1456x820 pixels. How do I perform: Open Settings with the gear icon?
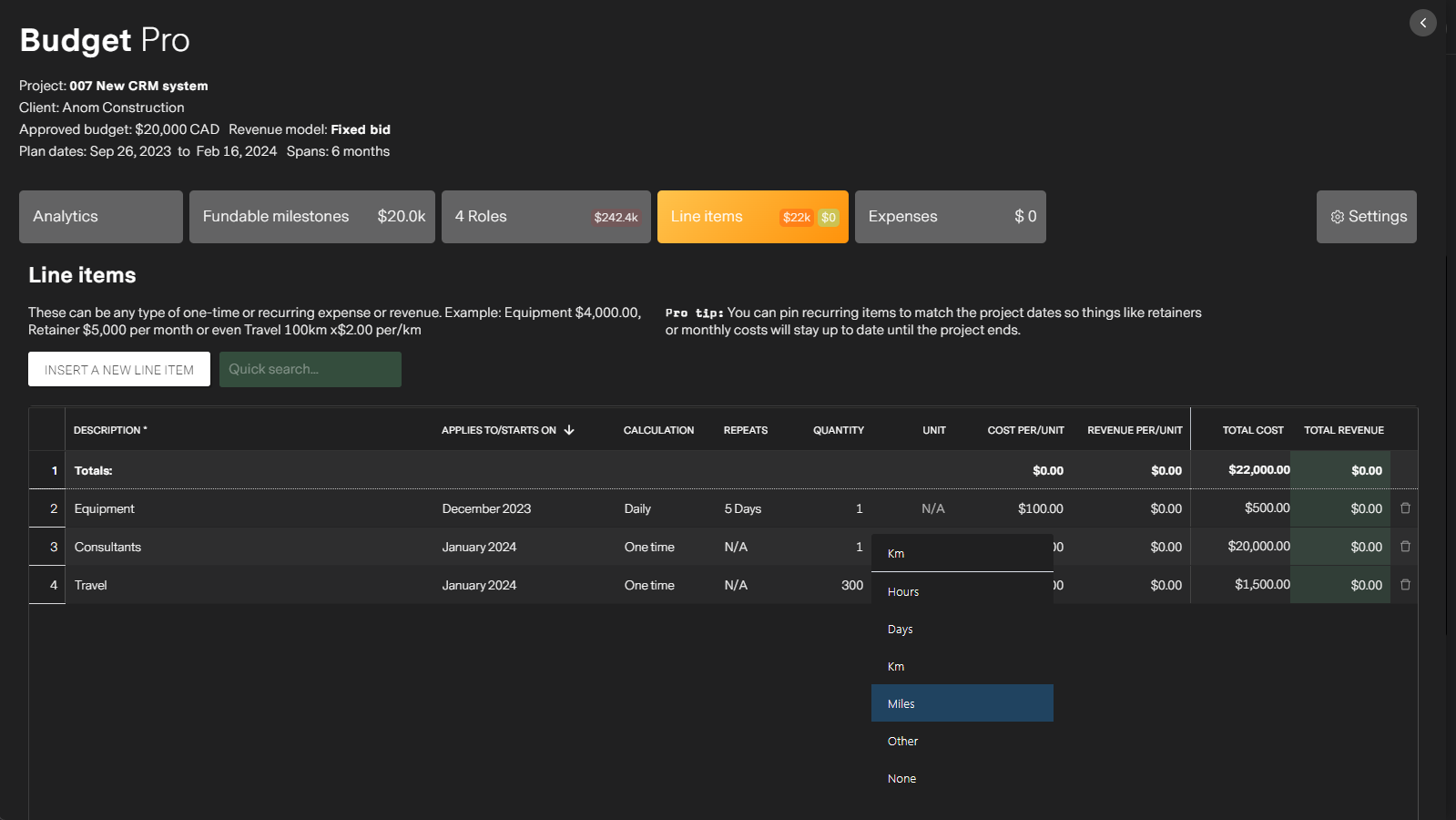[1338, 217]
